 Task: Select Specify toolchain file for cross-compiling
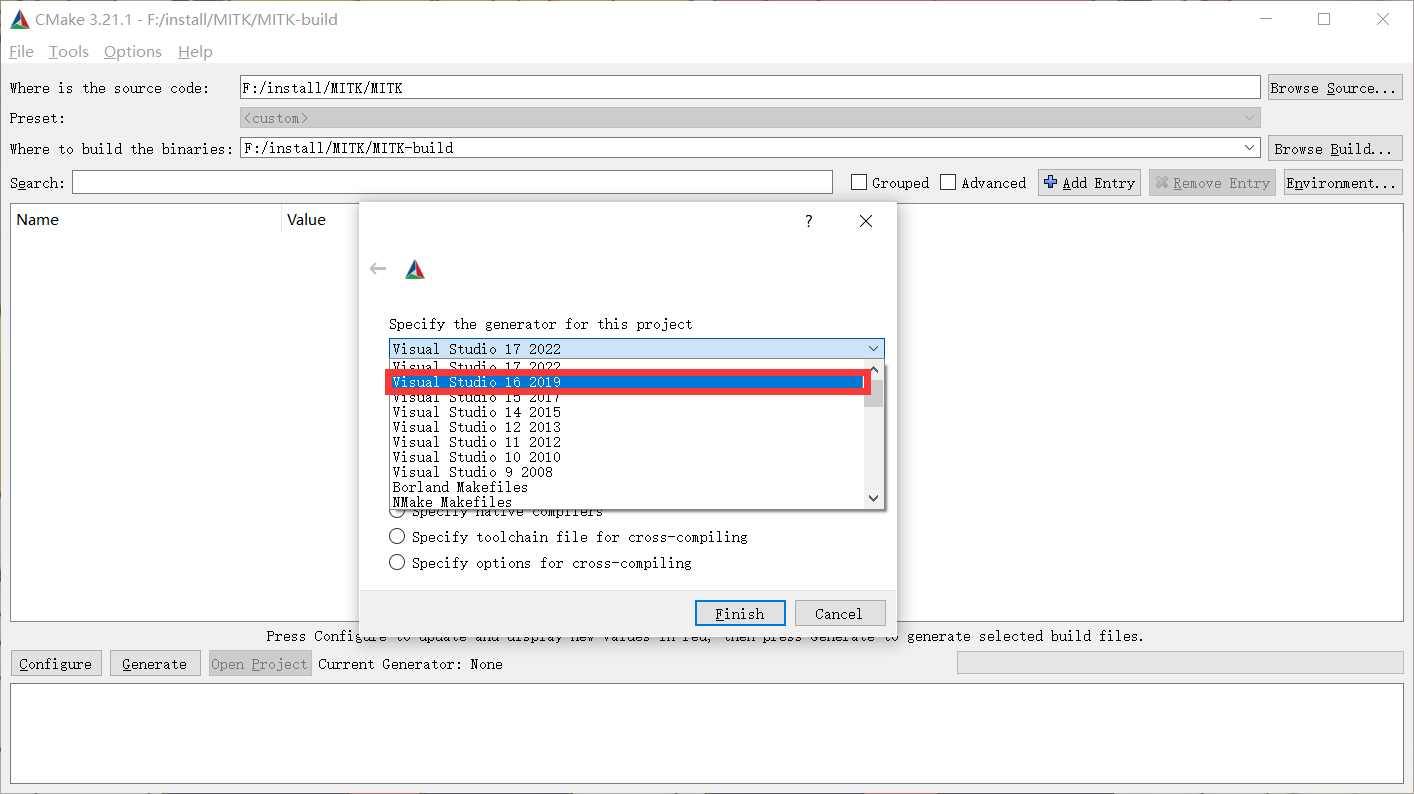point(568,537)
